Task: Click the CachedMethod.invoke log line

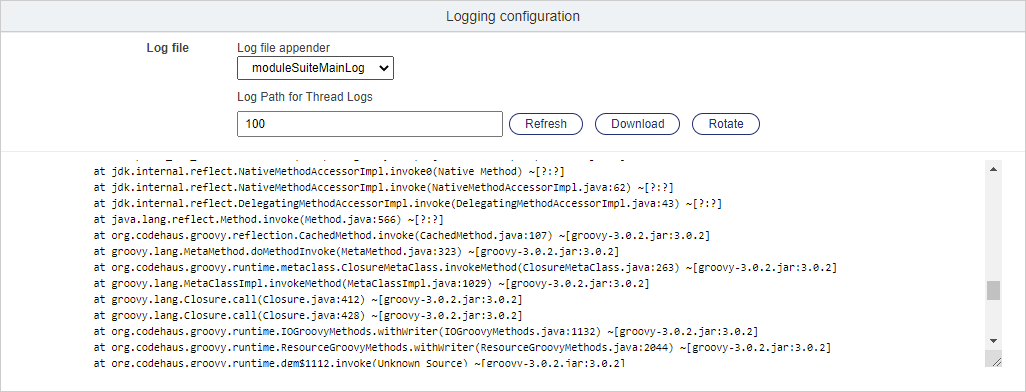Action: point(402,236)
